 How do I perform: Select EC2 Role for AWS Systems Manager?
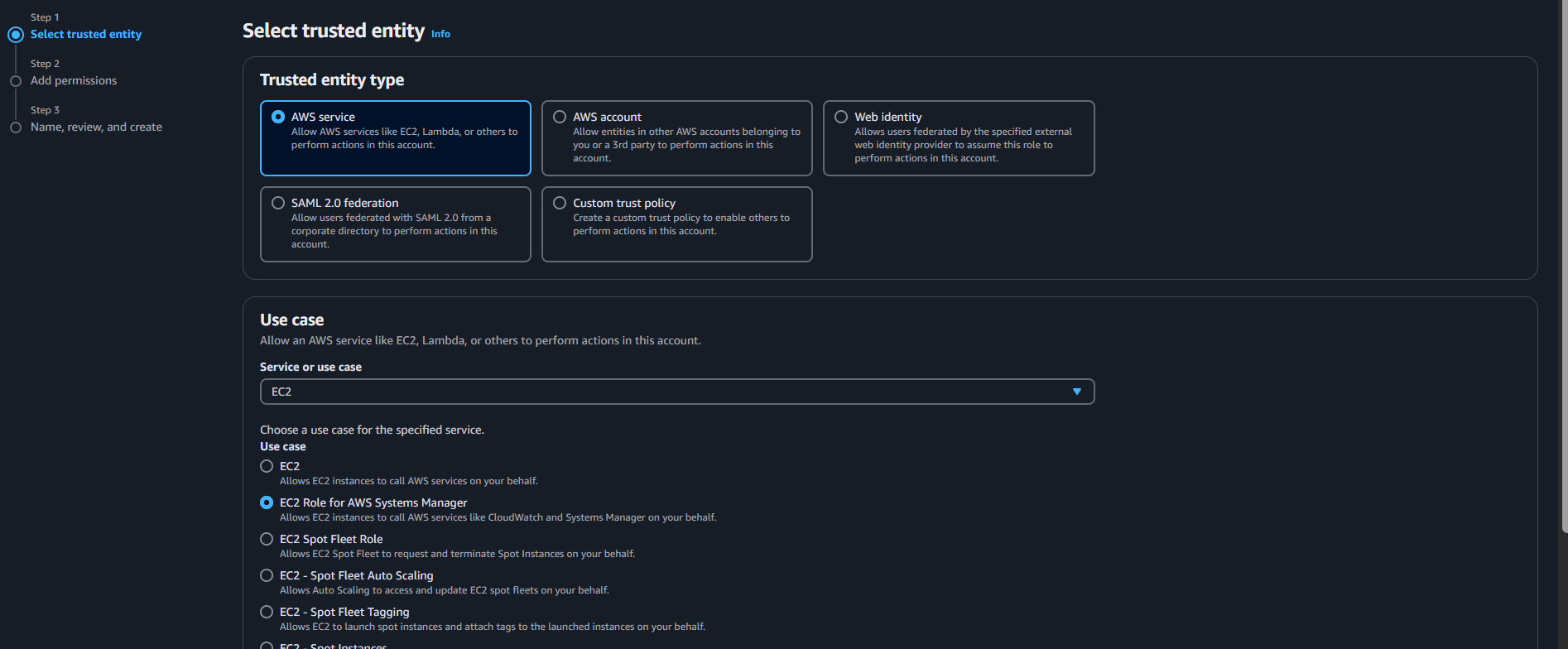pyautogui.click(x=267, y=502)
